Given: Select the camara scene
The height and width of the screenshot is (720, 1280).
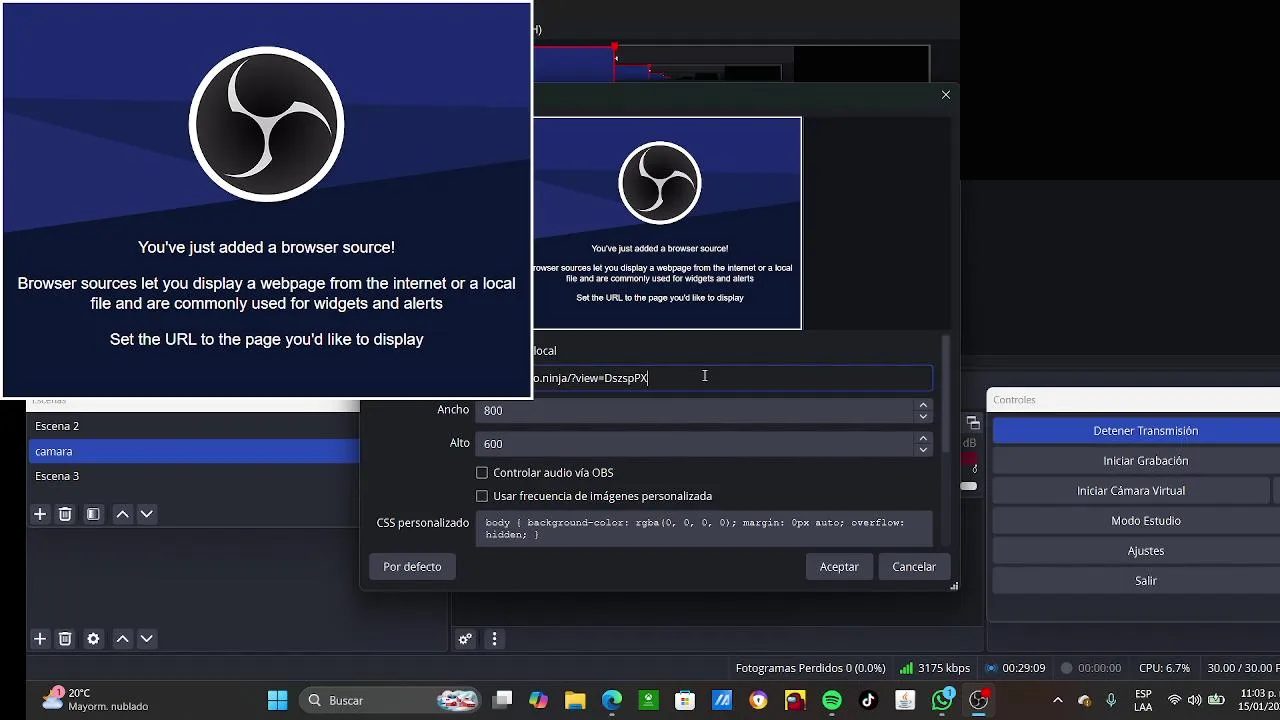Looking at the screenshot, I should point(194,451).
